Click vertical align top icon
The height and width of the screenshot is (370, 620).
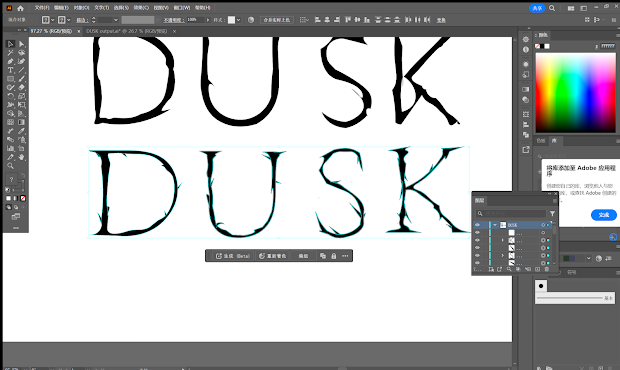(x=348, y=19)
